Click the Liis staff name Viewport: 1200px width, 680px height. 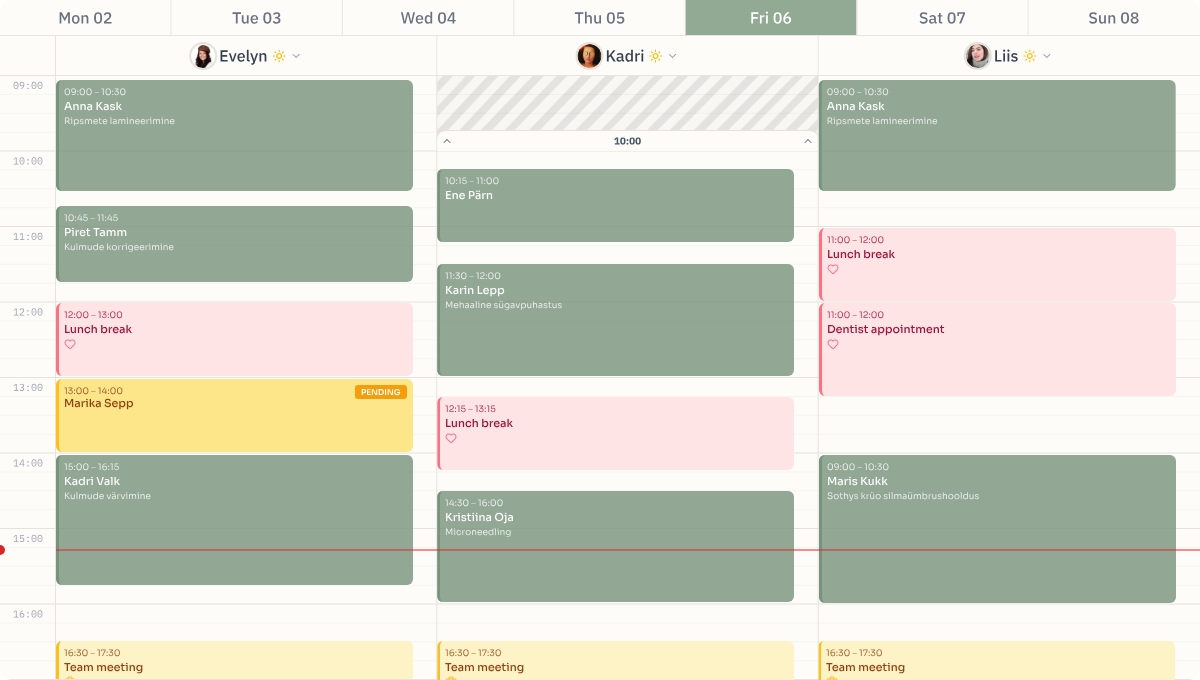[1006, 56]
